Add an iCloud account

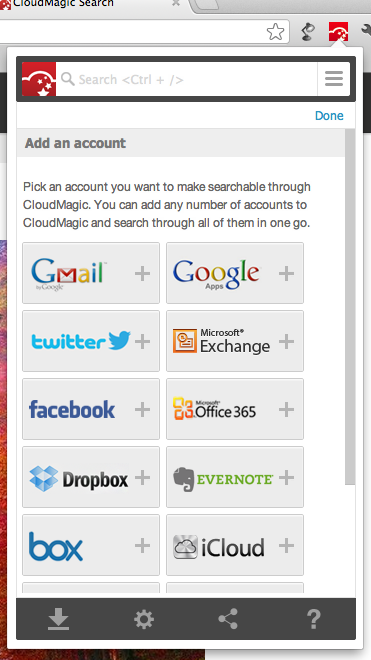(235, 545)
